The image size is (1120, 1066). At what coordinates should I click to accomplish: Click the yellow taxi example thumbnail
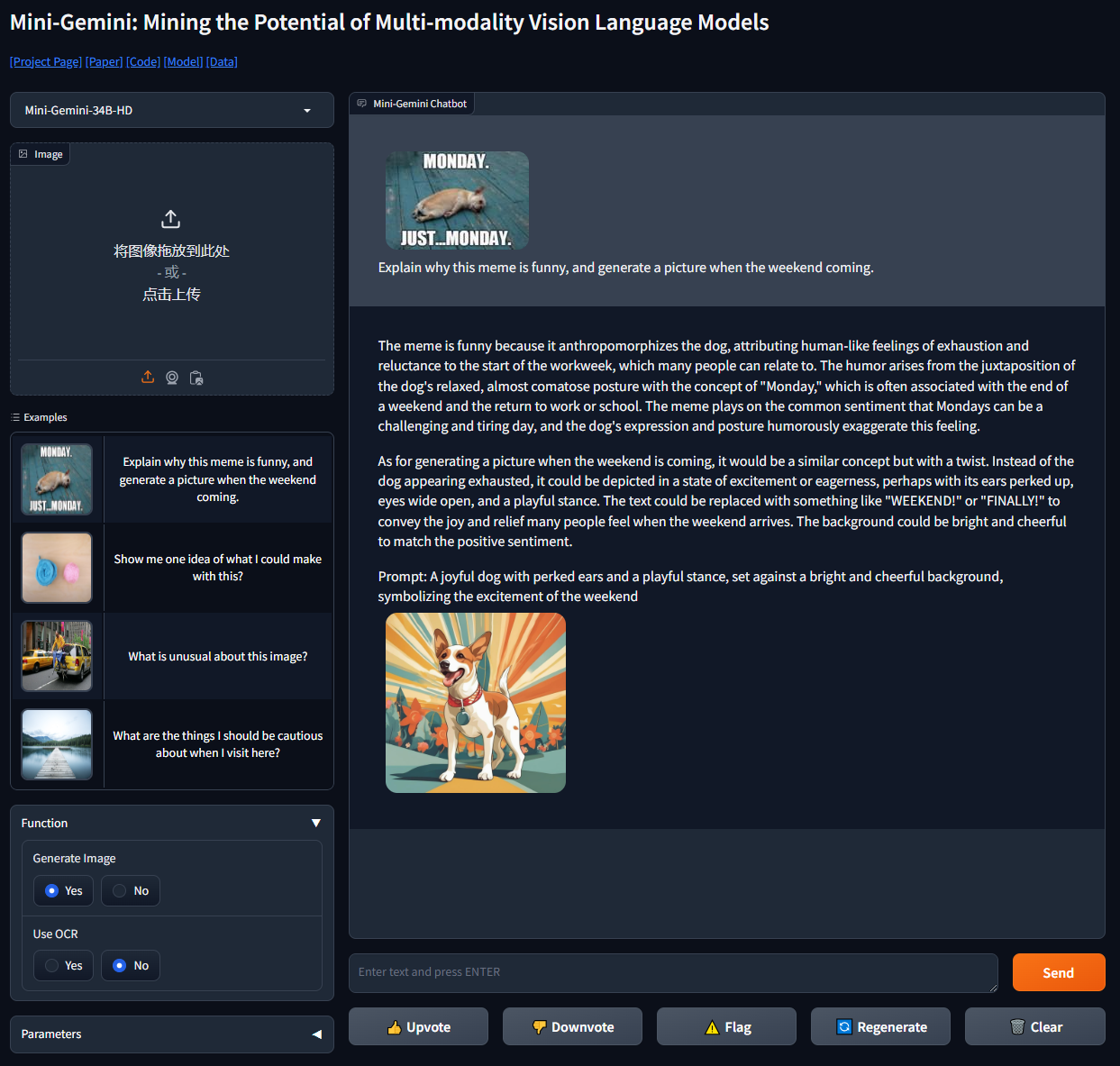pos(57,656)
